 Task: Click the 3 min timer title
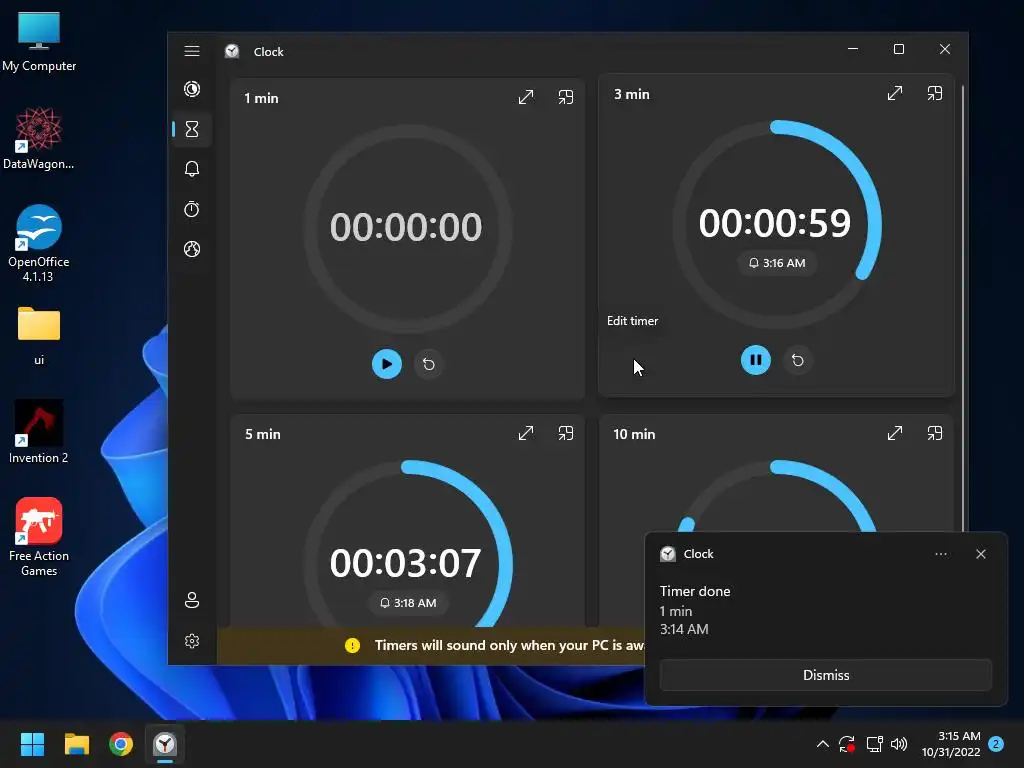(632, 94)
